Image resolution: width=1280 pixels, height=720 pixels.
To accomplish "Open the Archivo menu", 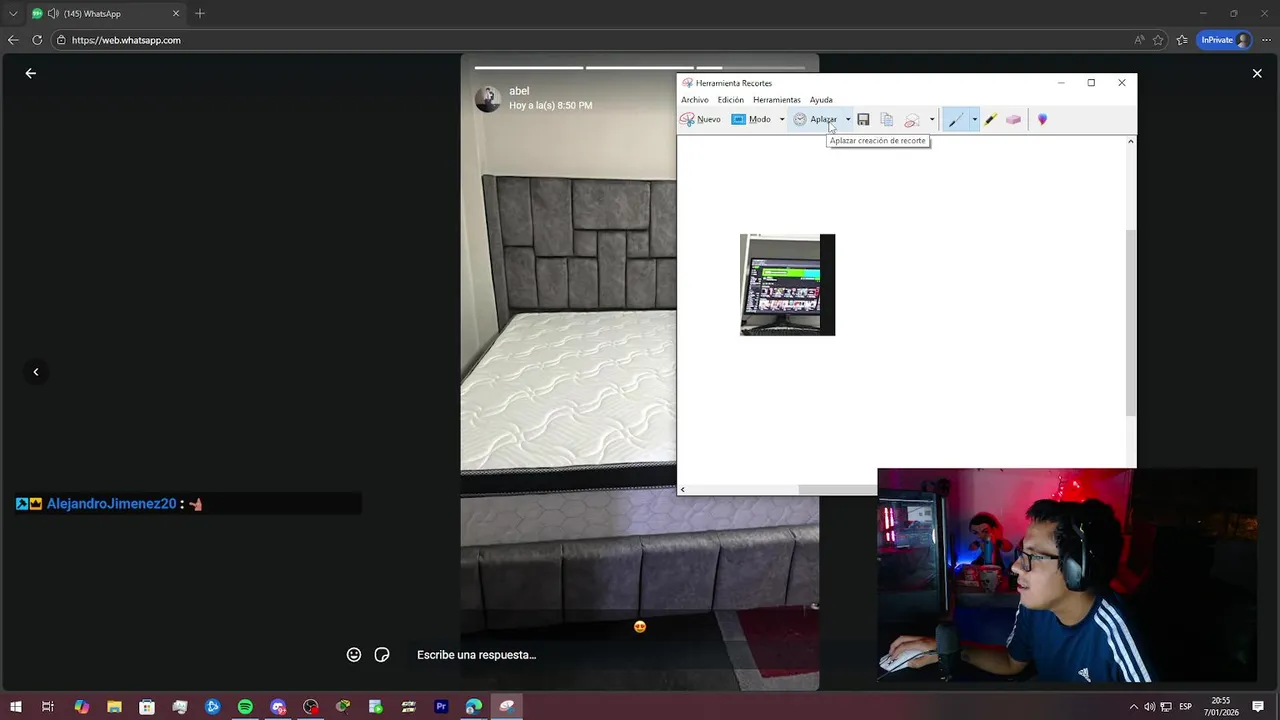I will click(695, 100).
